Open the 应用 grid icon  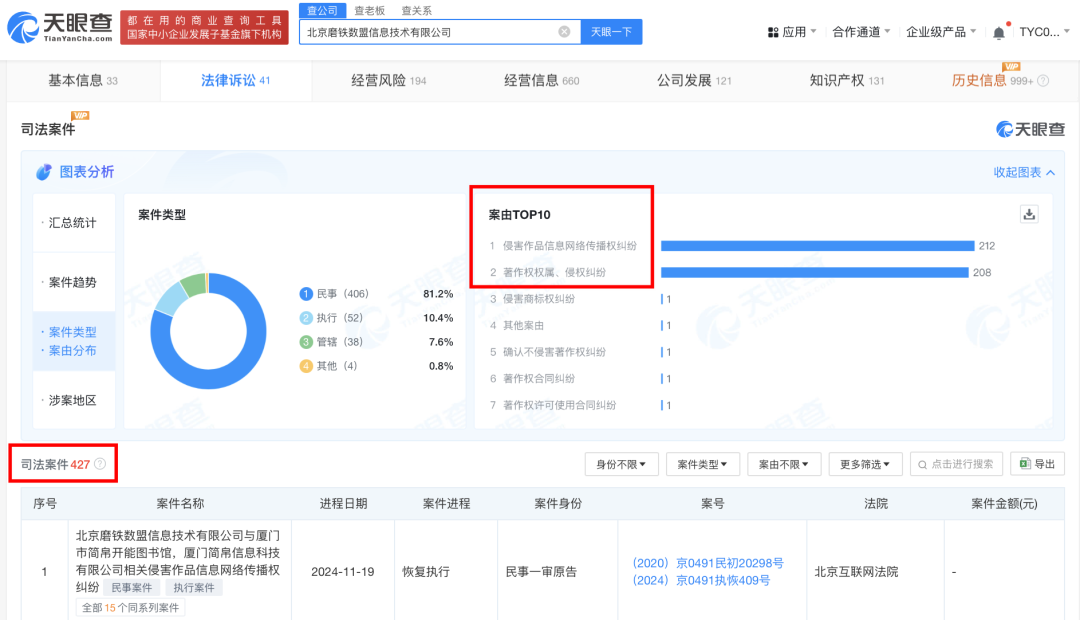tap(773, 32)
